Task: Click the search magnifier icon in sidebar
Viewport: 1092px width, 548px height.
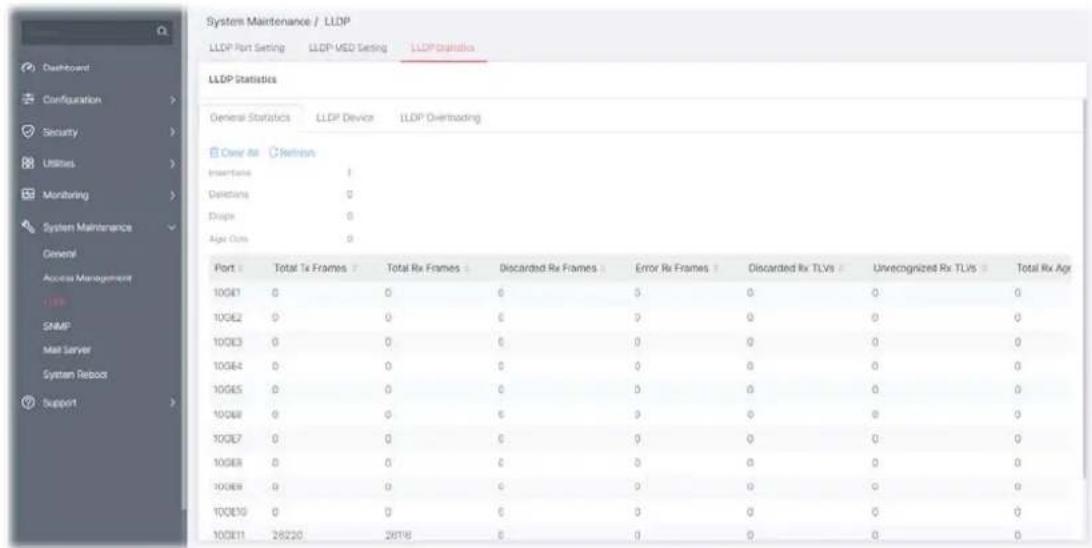Action: (x=162, y=31)
